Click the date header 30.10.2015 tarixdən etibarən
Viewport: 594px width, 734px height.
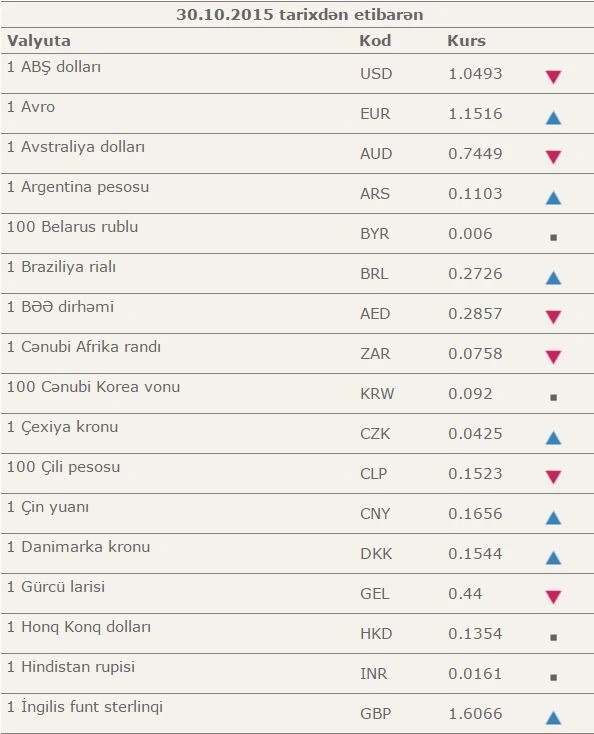coord(300,15)
